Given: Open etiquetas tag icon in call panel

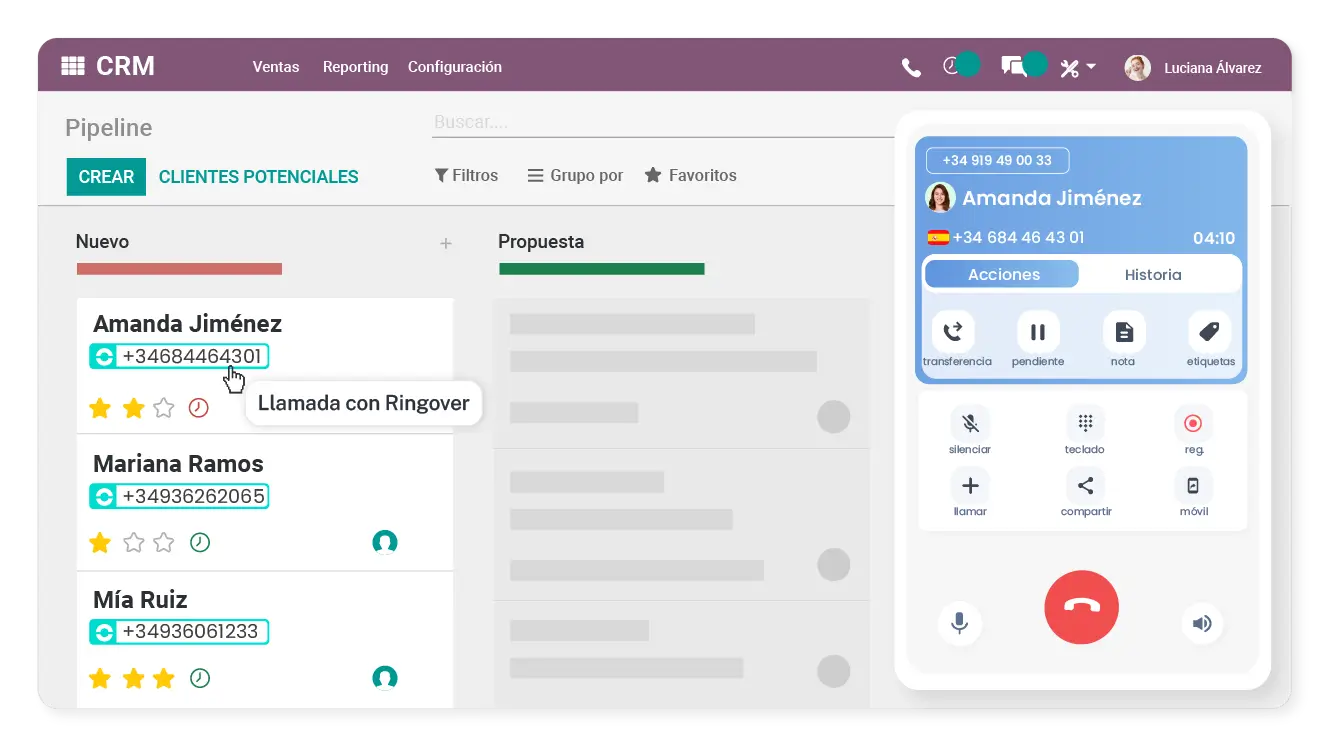Looking at the screenshot, I should pyautogui.click(x=1209, y=332).
